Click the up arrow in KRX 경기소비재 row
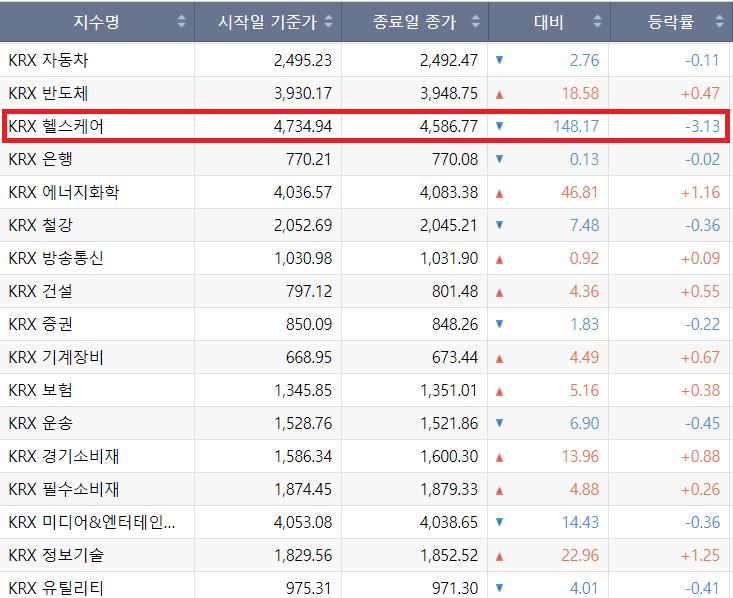 click(x=499, y=458)
